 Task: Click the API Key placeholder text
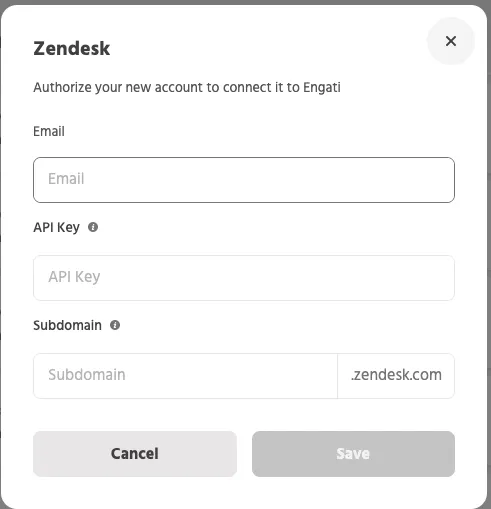tap(74, 277)
